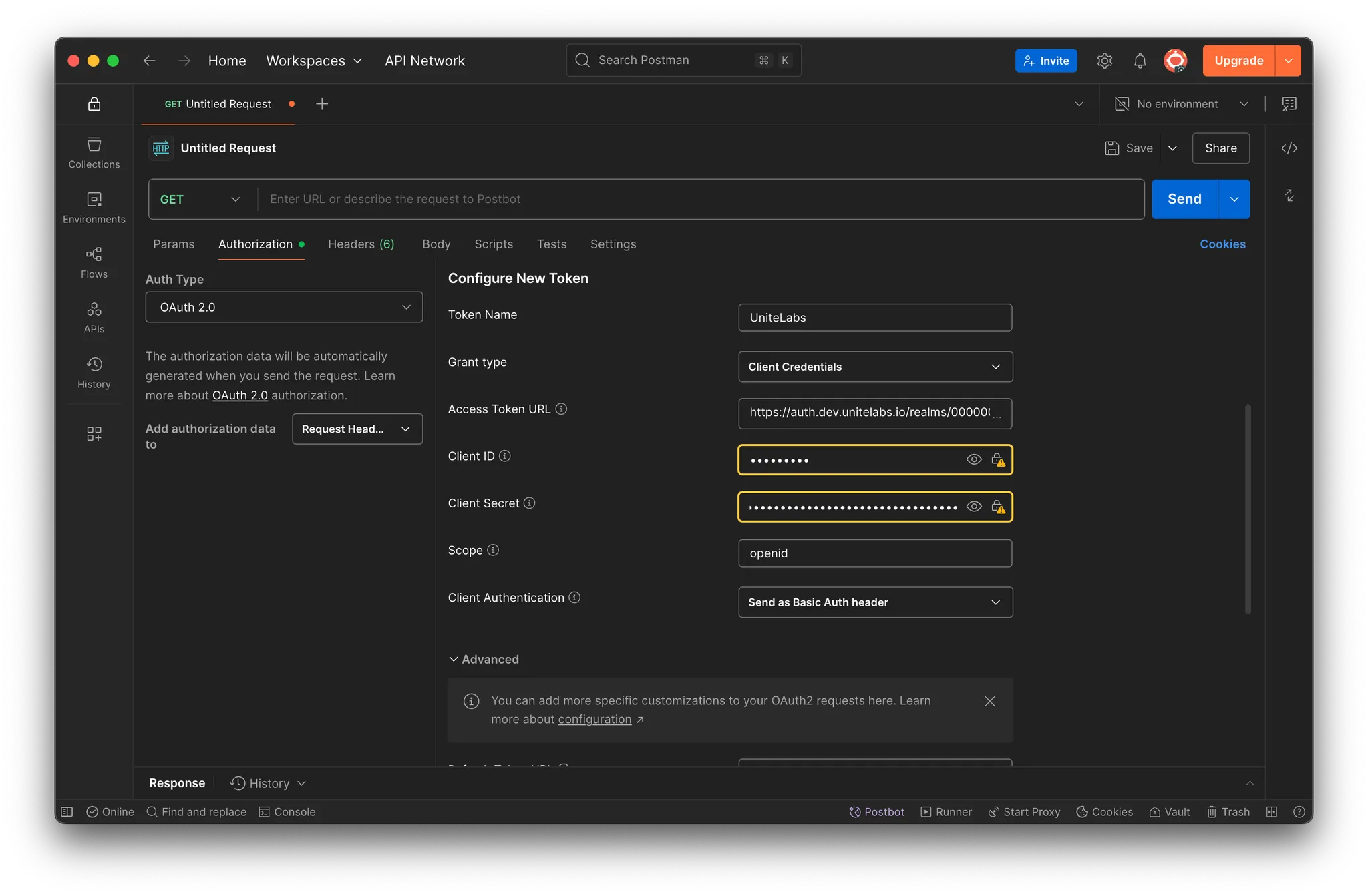Open the Workspaces menu

(314, 61)
